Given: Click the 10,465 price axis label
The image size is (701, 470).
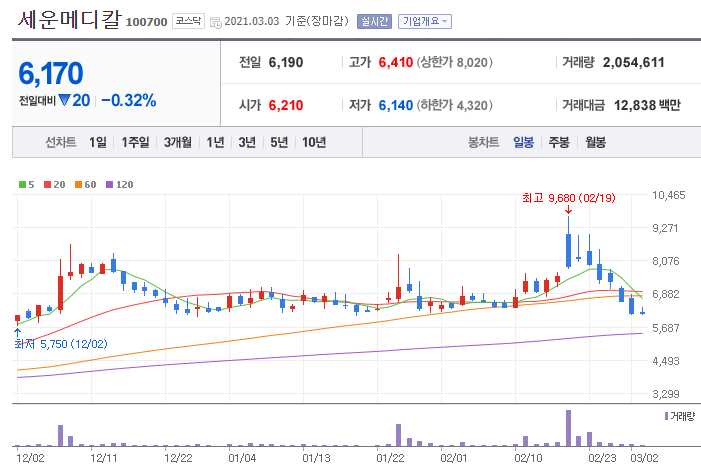Looking at the screenshot, I should click(668, 195).
